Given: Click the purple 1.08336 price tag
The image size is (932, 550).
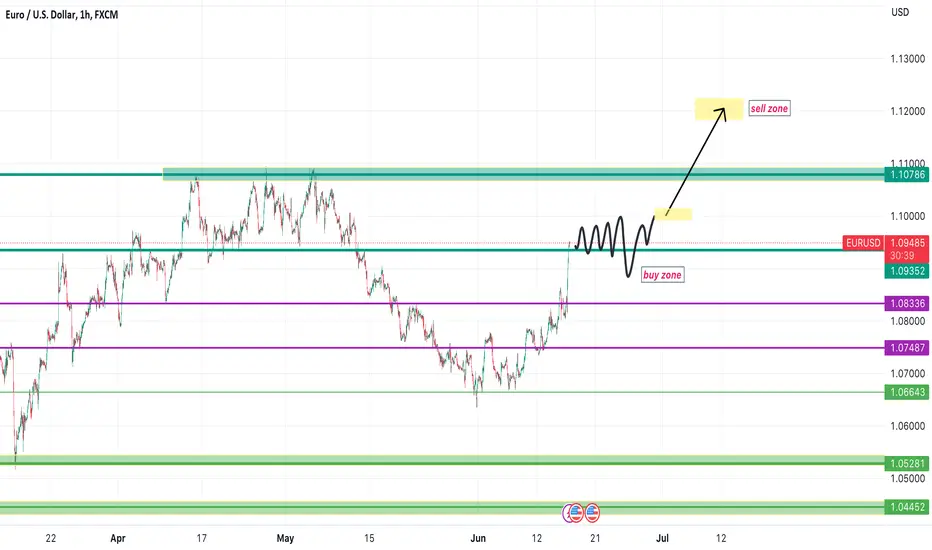Looking at the screenshot, I should click(906, 304).
